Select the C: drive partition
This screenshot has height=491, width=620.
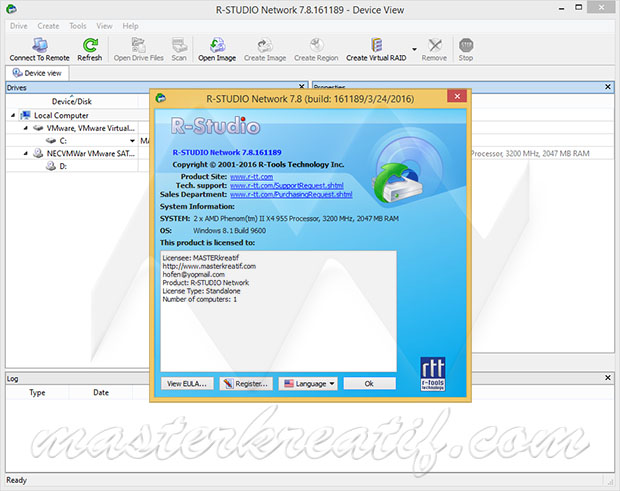pyautogui.click(x=63, y=141)
